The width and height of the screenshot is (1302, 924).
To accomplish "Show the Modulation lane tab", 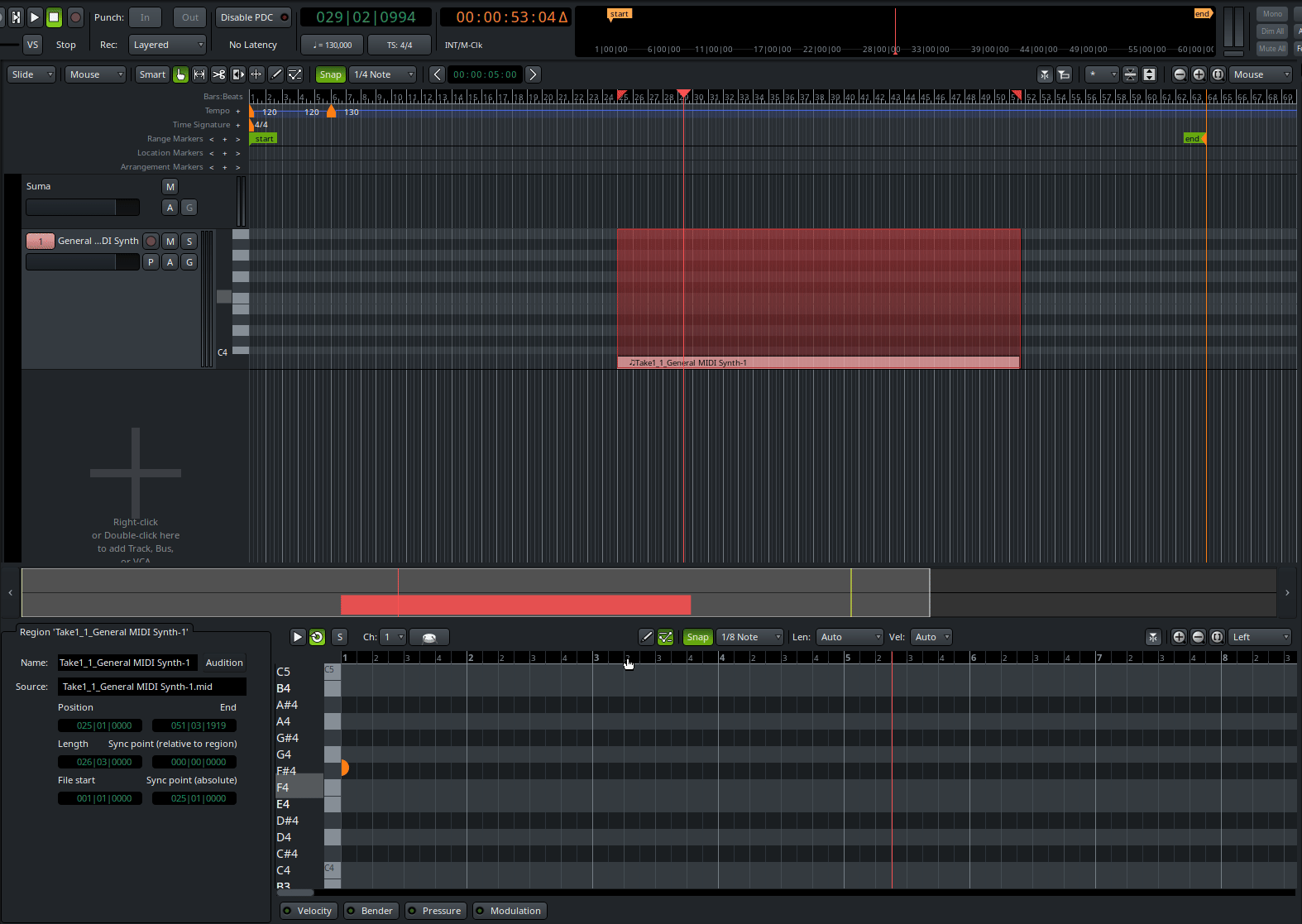I will tap(509, 911).
